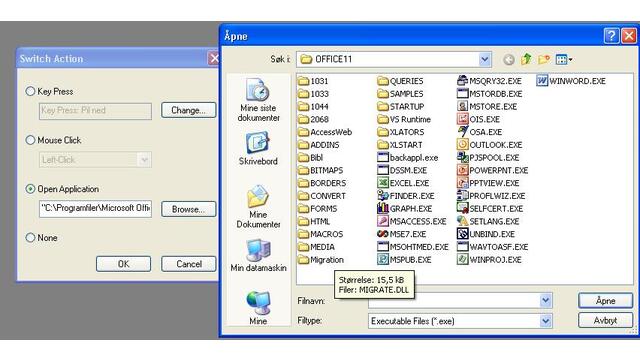Select the BITMAPS folder
This screenshot has height=360, width=640.
pos(320,170)
